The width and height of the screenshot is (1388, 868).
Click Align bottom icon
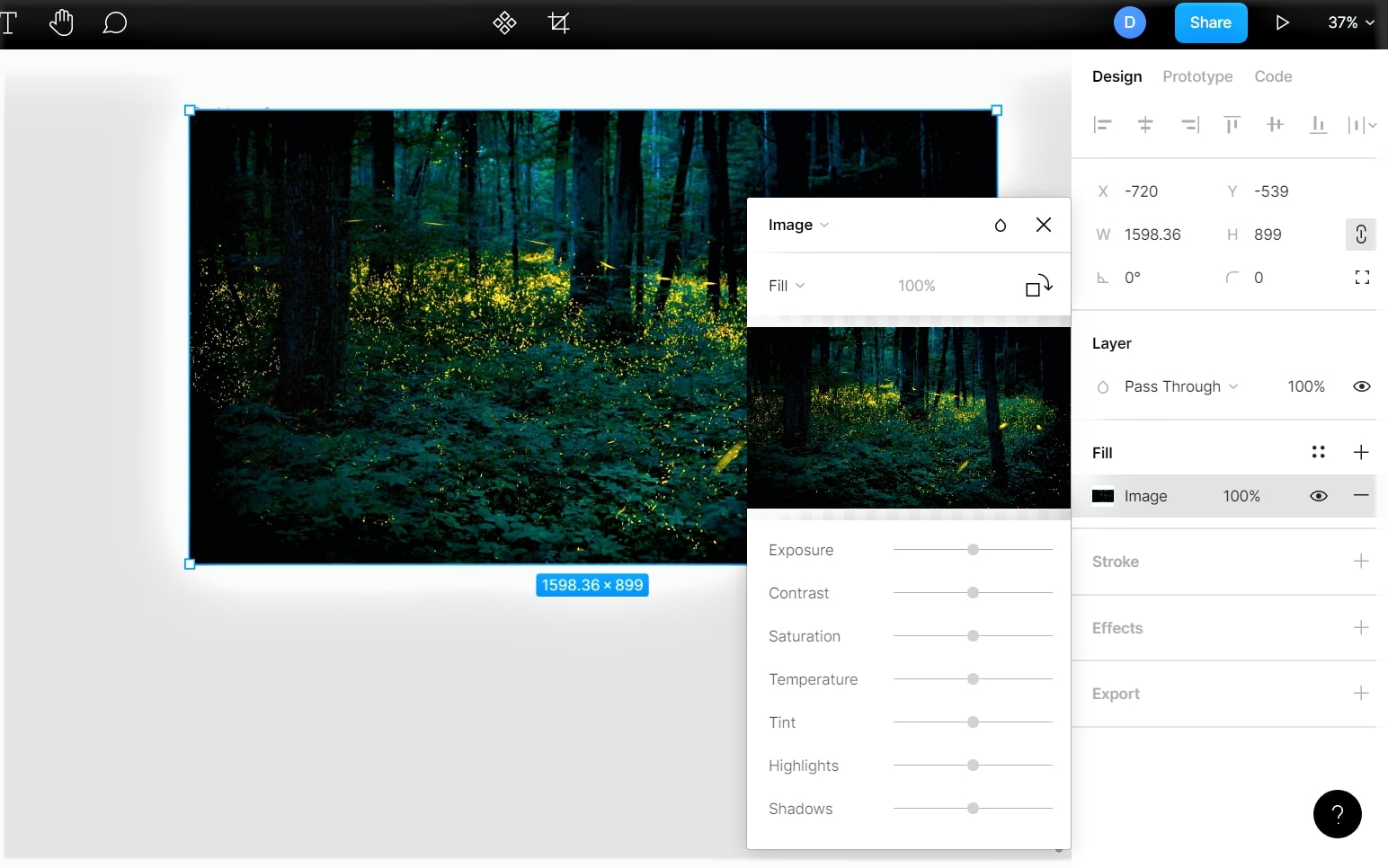[x=1318, y=125]
